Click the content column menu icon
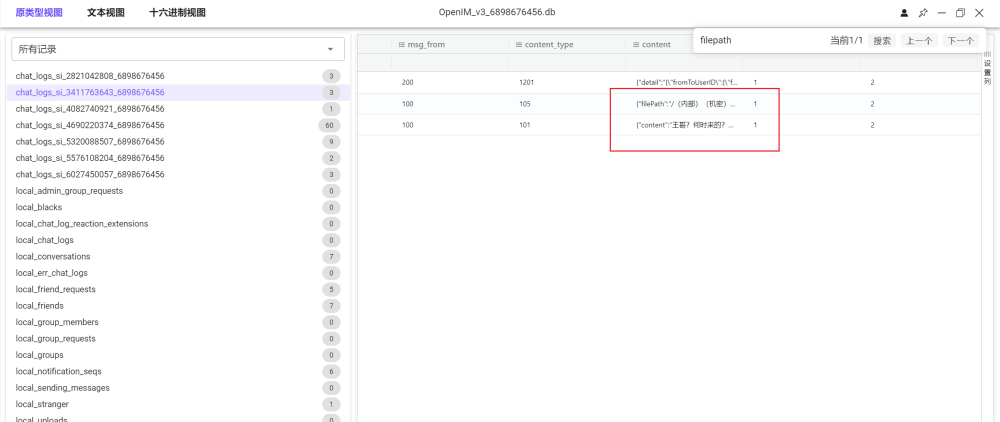 click(x=636, y=45)
